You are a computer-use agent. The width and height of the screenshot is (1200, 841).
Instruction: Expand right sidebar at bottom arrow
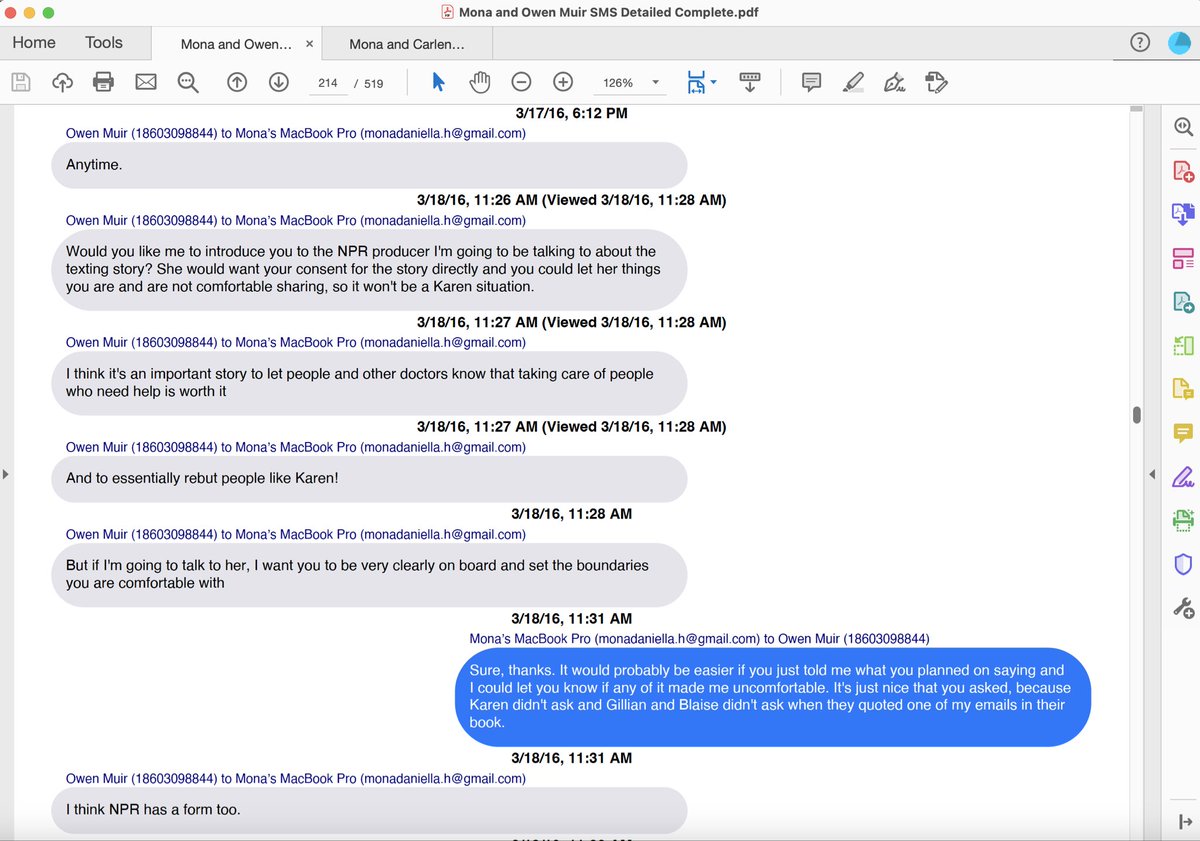(1183, 821)
